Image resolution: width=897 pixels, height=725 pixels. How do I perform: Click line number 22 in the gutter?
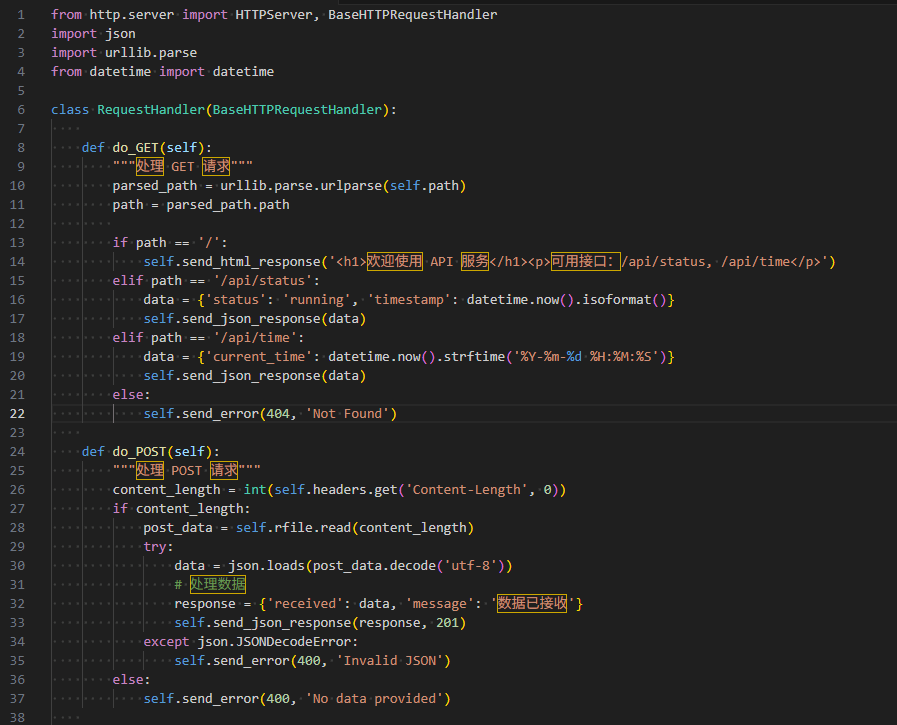(17, 414)
